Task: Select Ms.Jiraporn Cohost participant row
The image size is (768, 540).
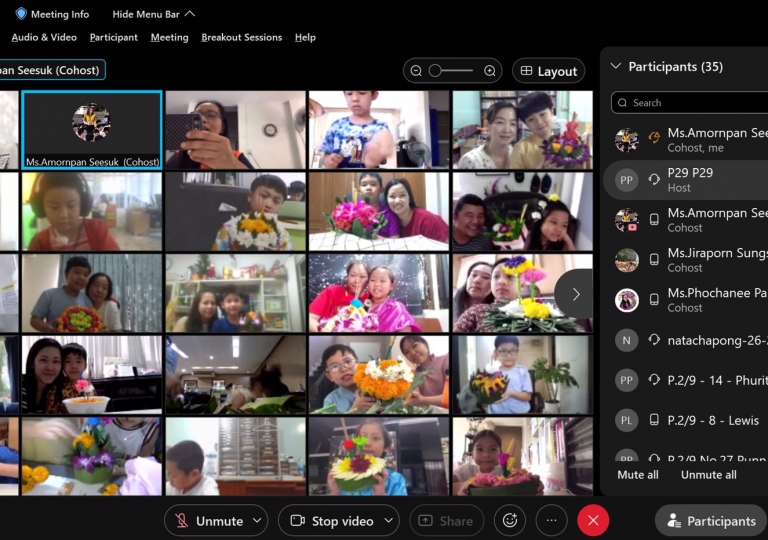Action: click(x=686, y=260)
